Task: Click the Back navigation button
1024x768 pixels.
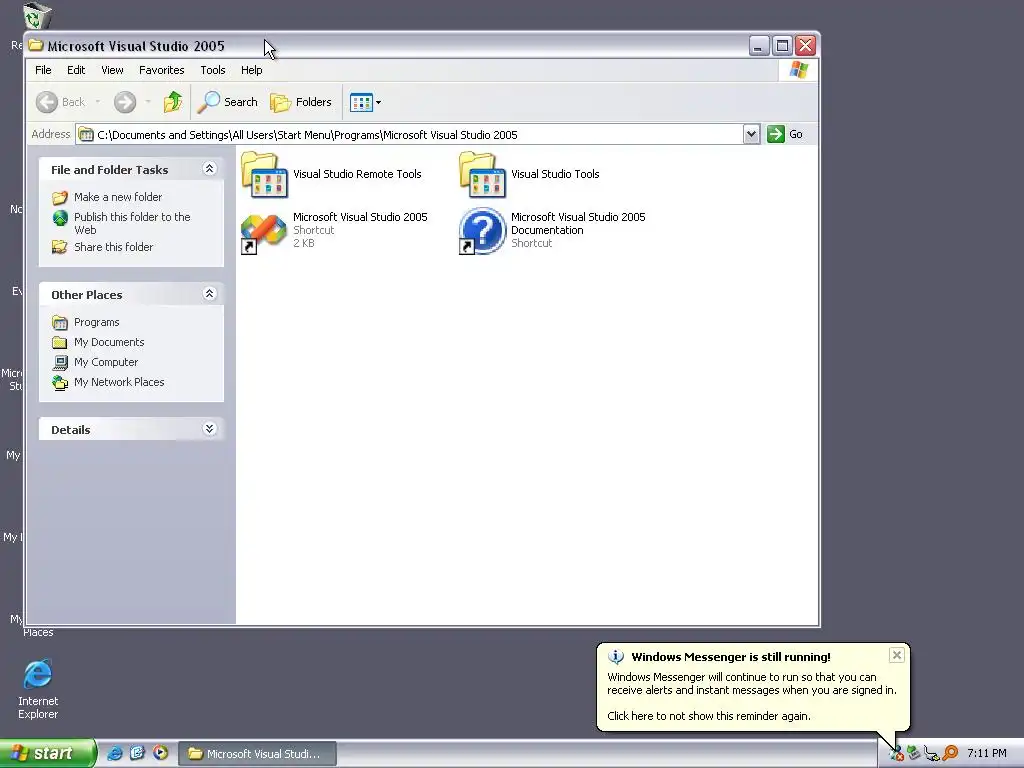Action: [61, 102]
